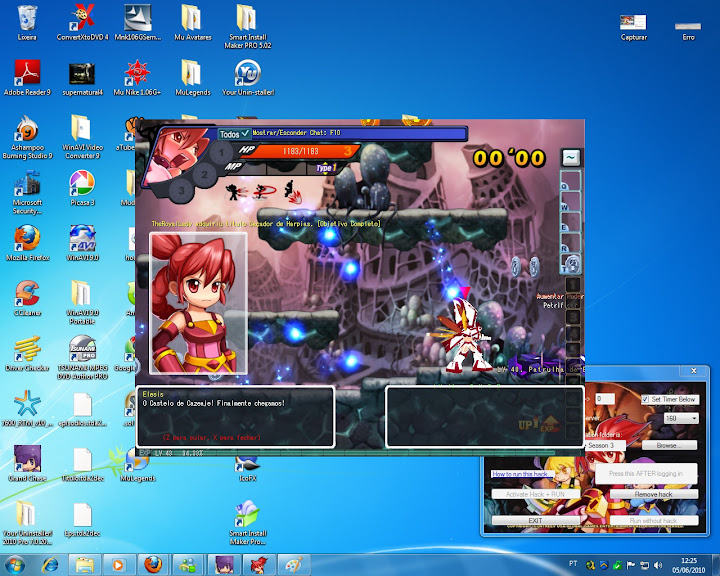Image resolution: width=720 pixels, height=576 pixels.
Task: Launch Microsoft Security Essentials shortcut
Action: 27,192
